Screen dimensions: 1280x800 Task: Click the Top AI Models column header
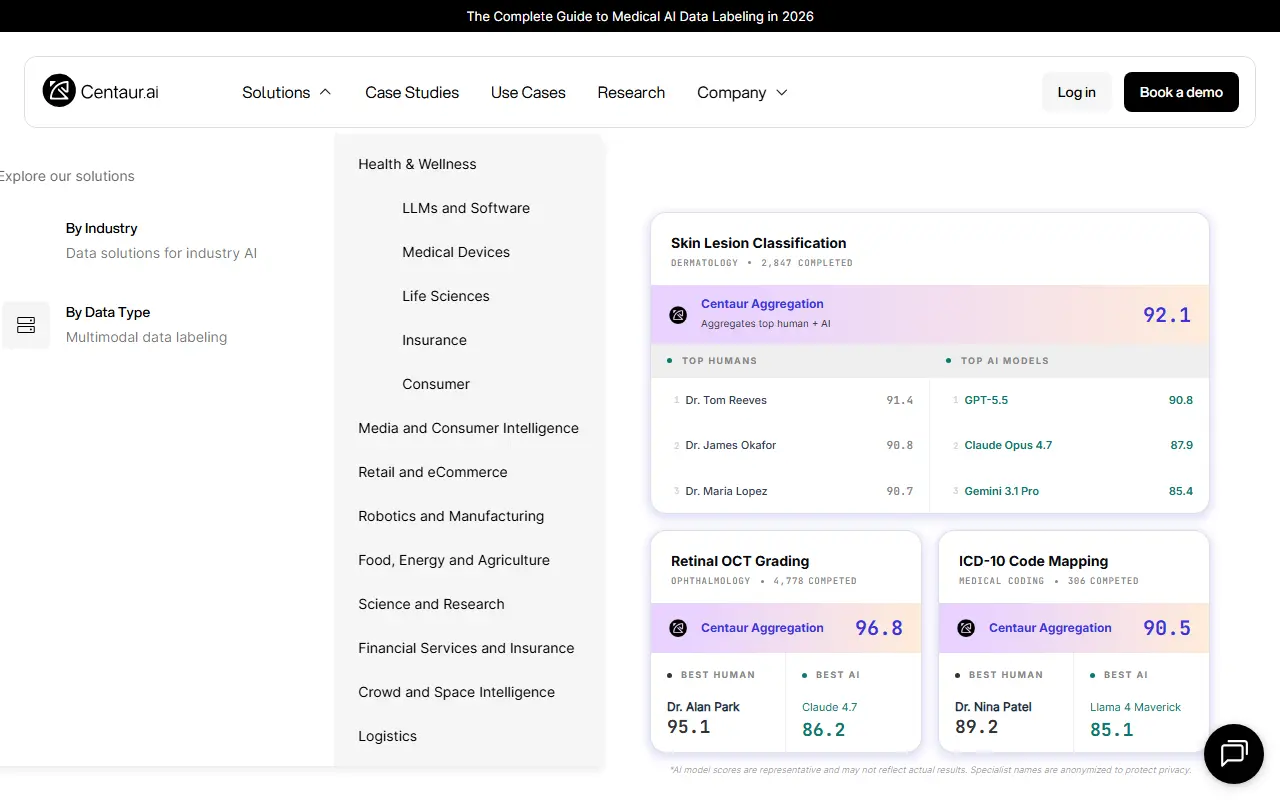point(1005,360)
